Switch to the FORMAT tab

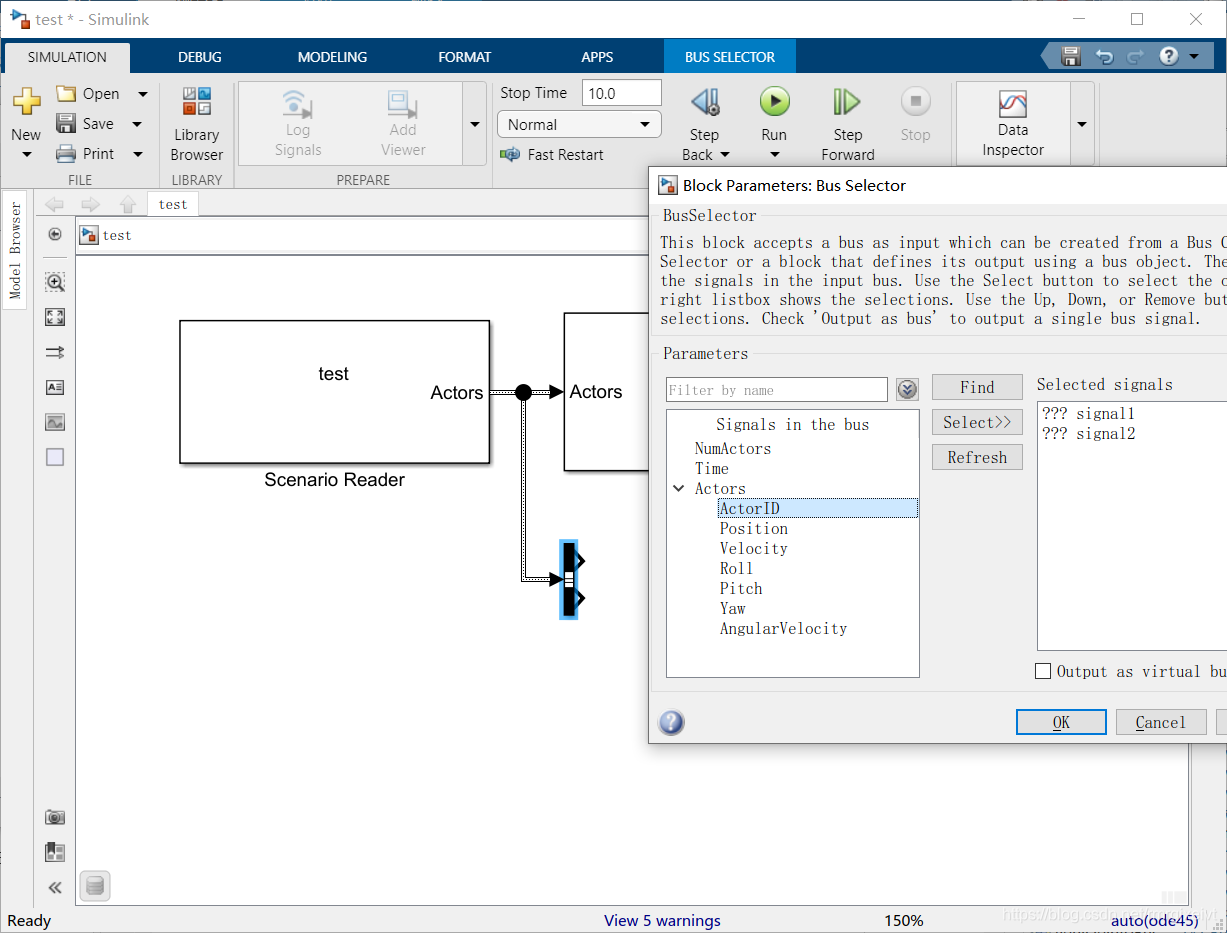(465, 57)
